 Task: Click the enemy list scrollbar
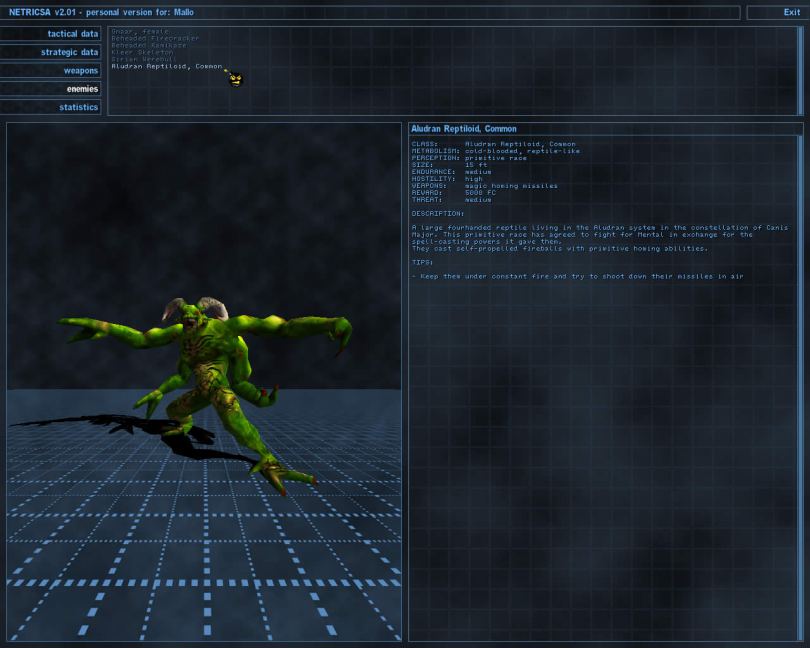coord(799,70)
